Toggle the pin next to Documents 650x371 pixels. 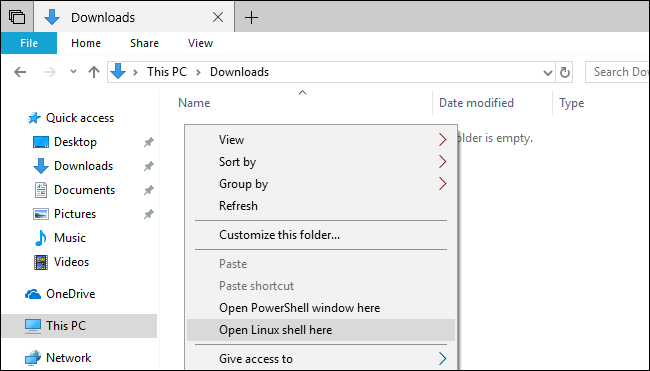pyautogui.click(x=148, y=190)
